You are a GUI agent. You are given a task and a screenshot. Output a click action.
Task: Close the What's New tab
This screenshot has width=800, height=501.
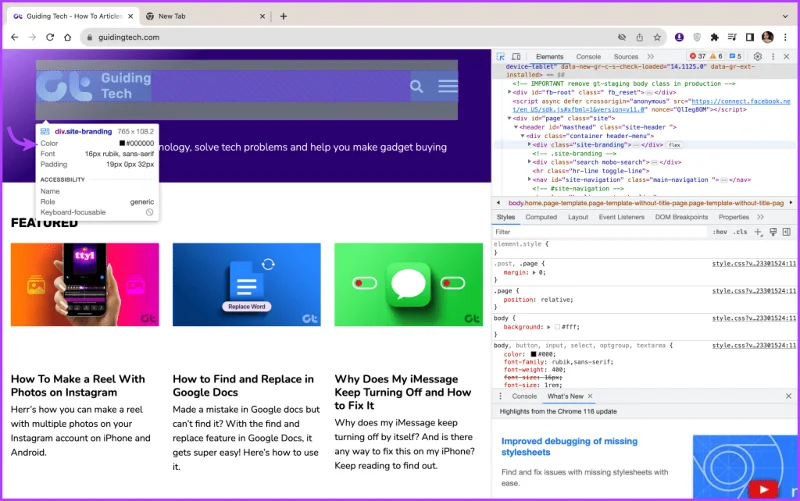click(x=590, y=396)
